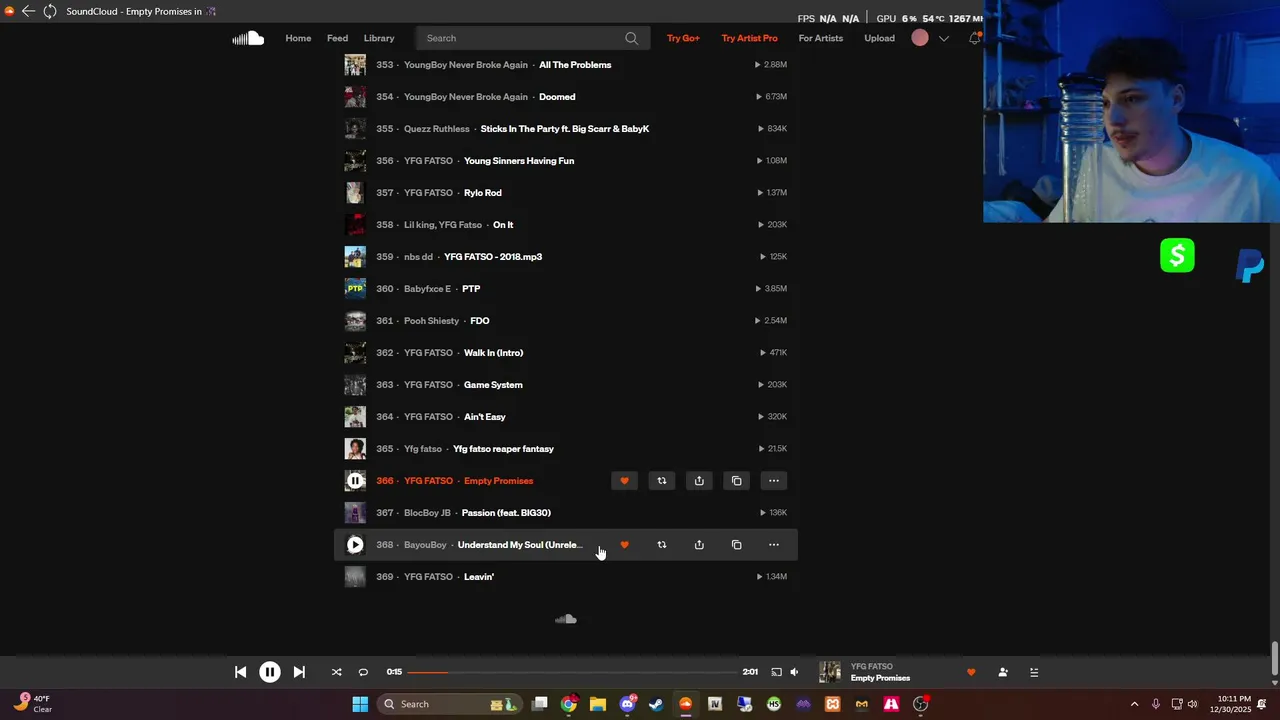
Task: Open Empty Promises title in player bar
Action: (880, 678)
